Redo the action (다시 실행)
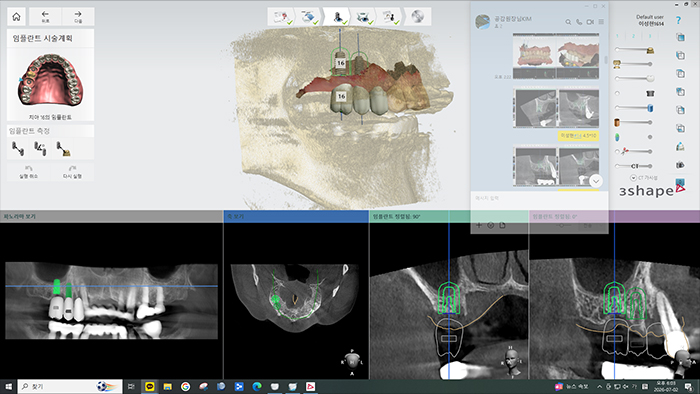Image resolution: width=700 pixels, height=394 pixels. [72, 172]
